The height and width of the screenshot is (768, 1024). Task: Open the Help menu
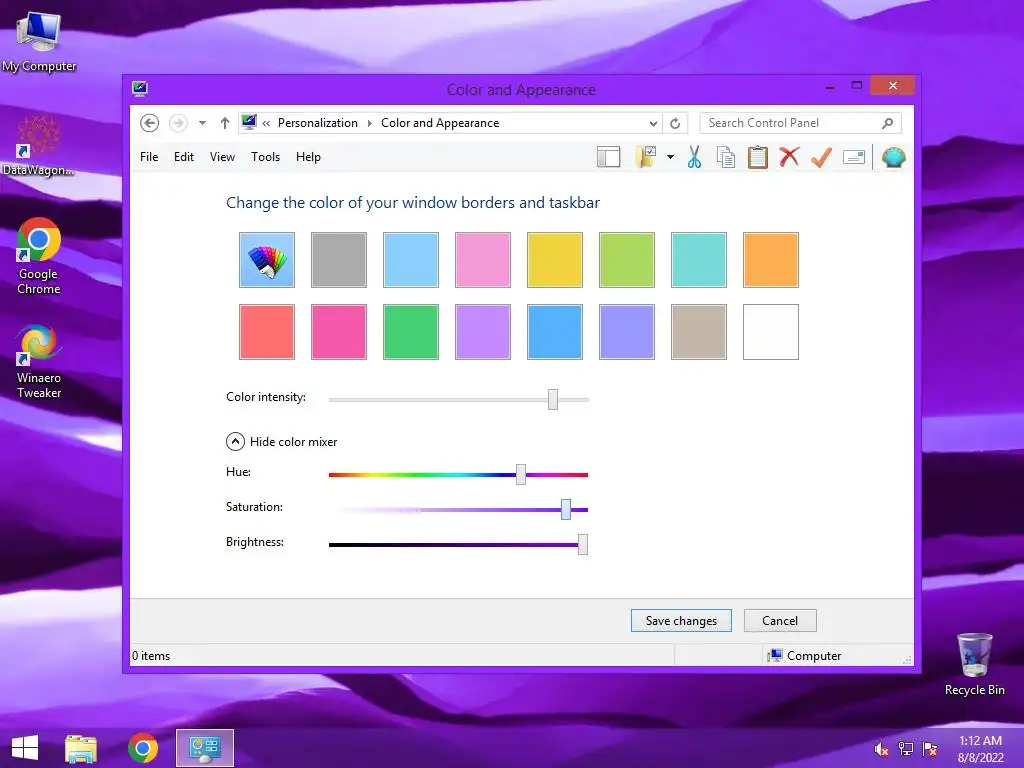pyautogui.click(x=308, y=157)
